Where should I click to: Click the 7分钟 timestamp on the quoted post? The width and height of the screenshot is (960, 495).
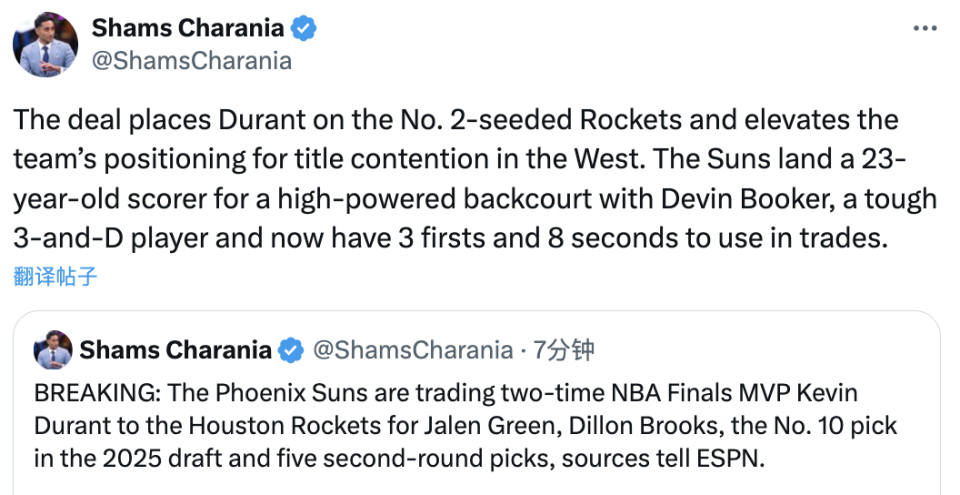coord(564,350)
